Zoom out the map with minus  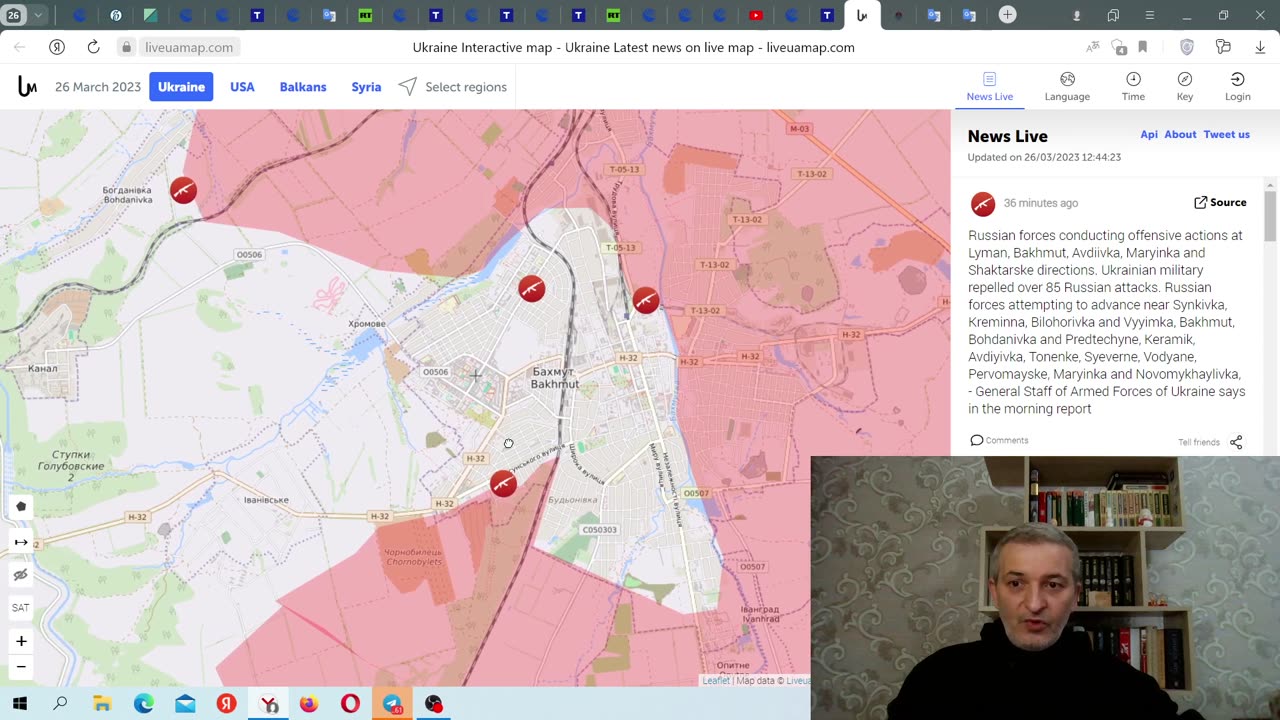tap(21, 666)
